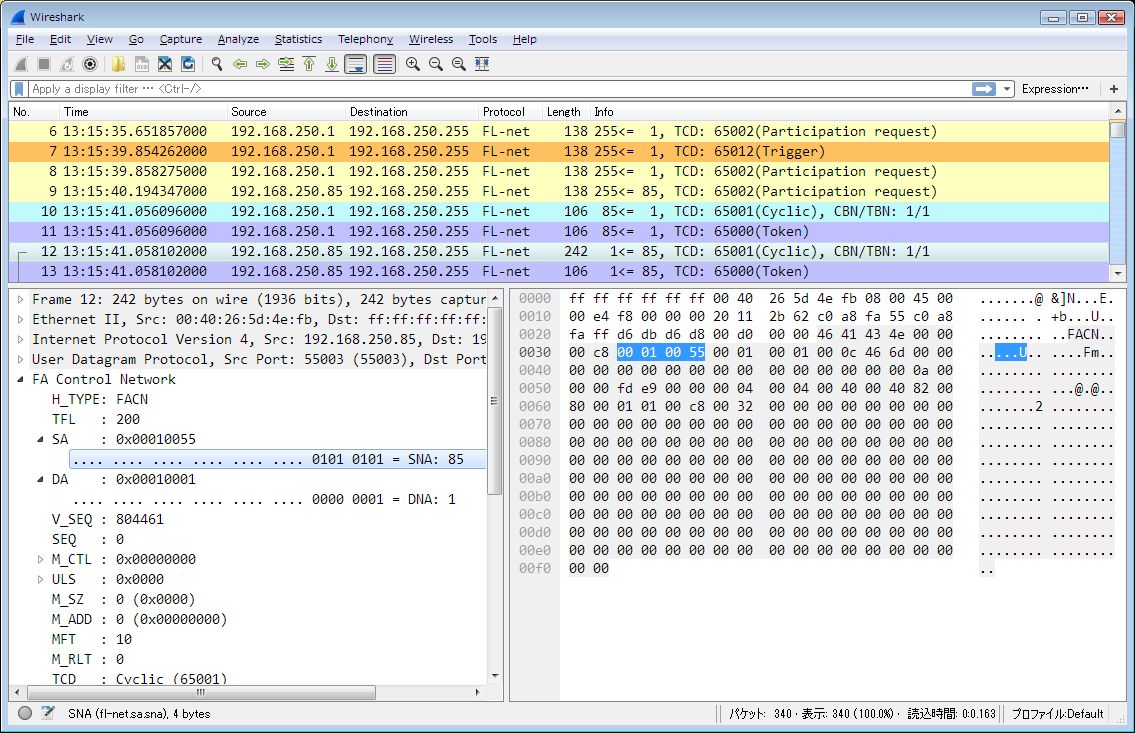Expand the User Datagram Protocol node
This screenshot has width=1135, height=733.
[x=20, y=360]
